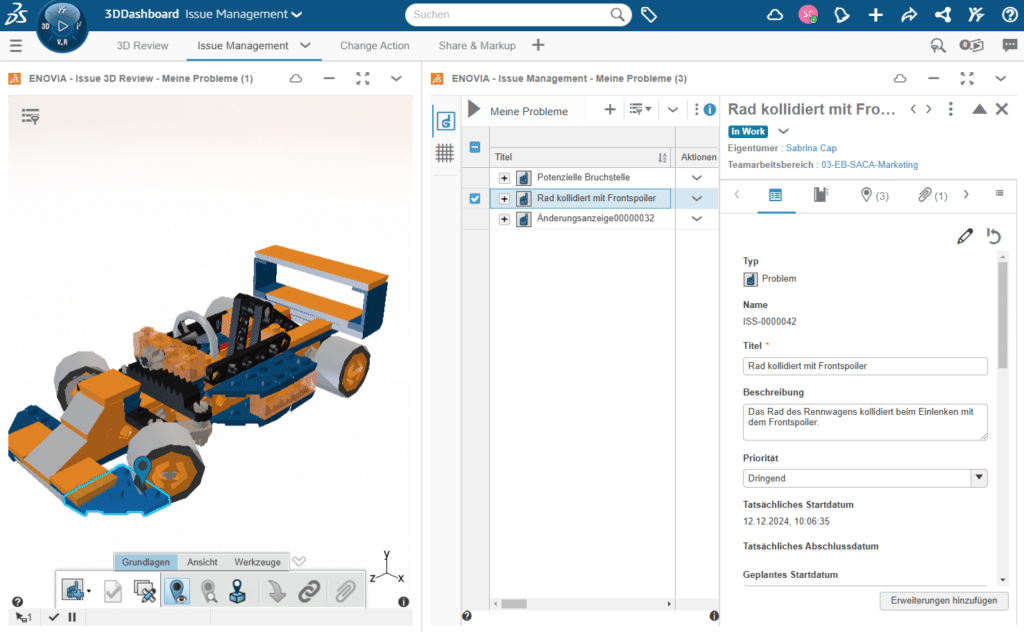The image size is (1024, 632).
Task: Uncheck the Rad kollidiert mit Frontspoiler row checkbox
Action: [473, 198]
